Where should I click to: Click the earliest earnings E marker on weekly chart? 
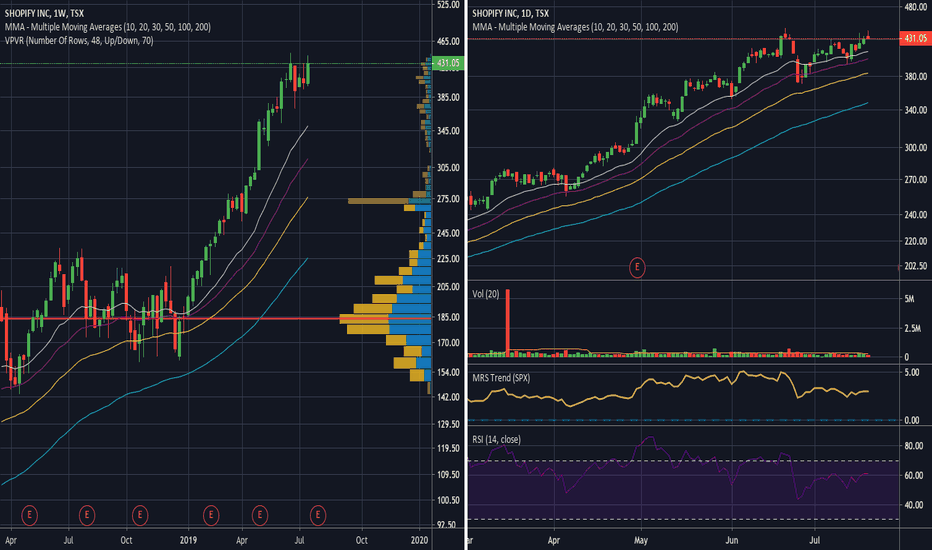pos(29,515)
